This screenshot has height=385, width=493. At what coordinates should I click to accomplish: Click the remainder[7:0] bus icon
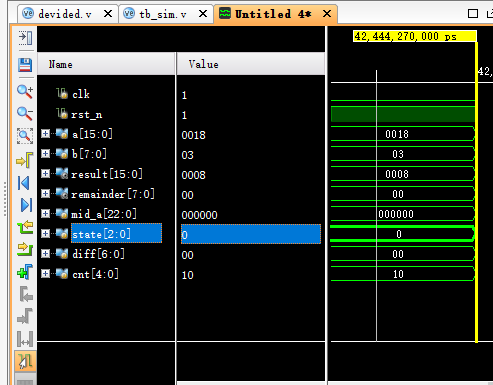coord(62,193)
